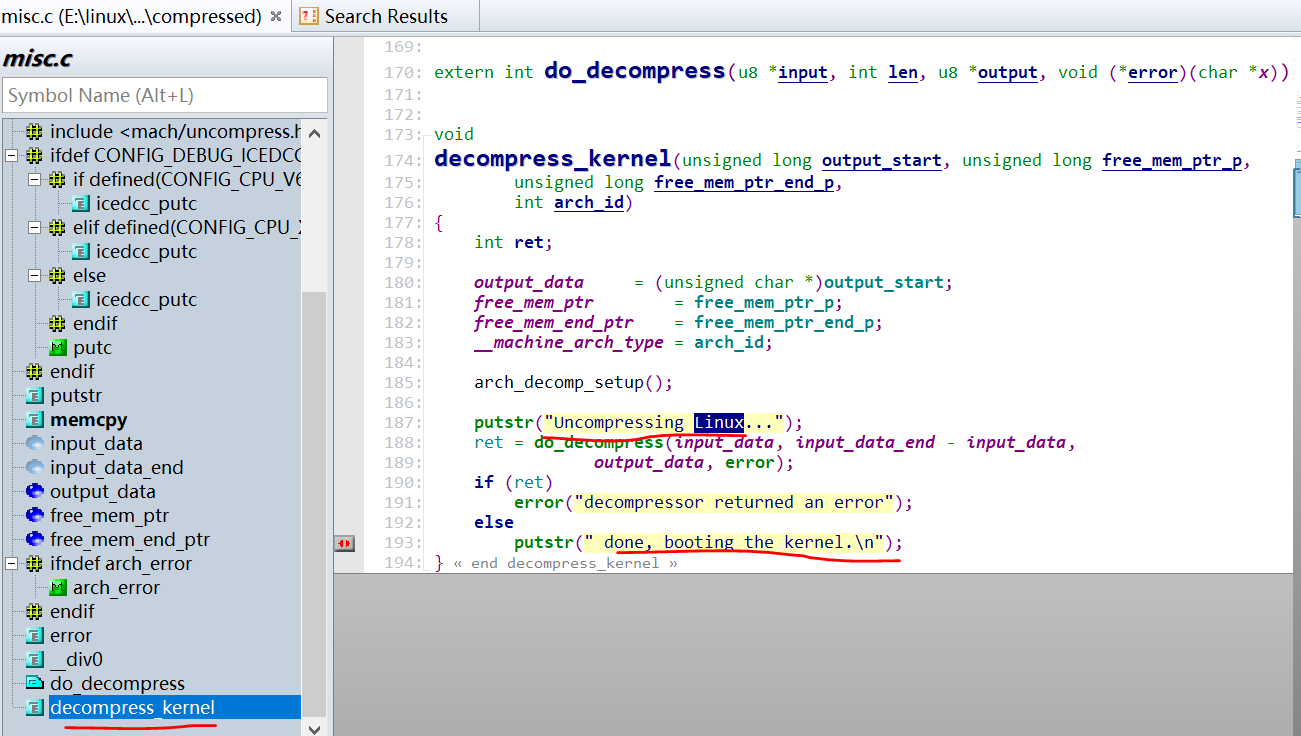This screenshot has width=1301, height=736.
Task: Switch to the Search Results tab
Action: pos(386,16)
